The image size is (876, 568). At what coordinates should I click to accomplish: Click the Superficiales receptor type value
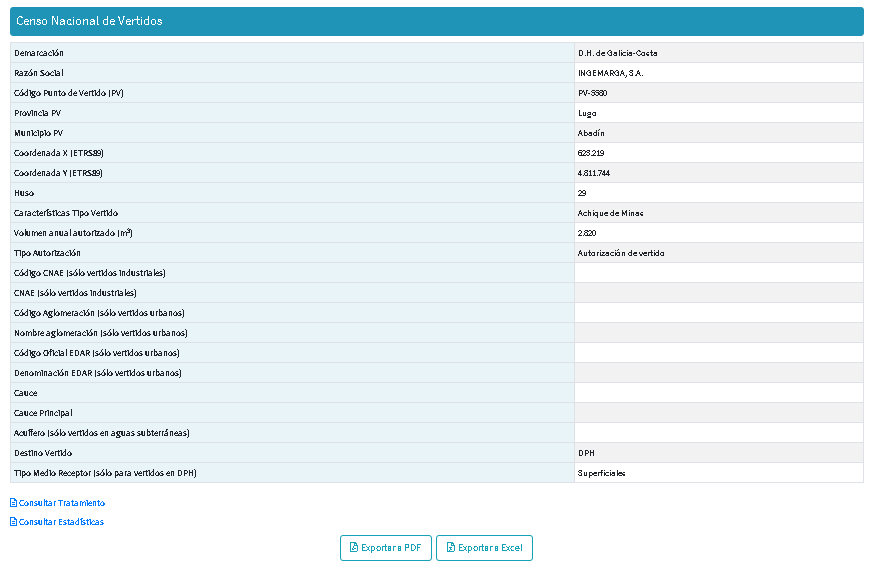point(601,473)
